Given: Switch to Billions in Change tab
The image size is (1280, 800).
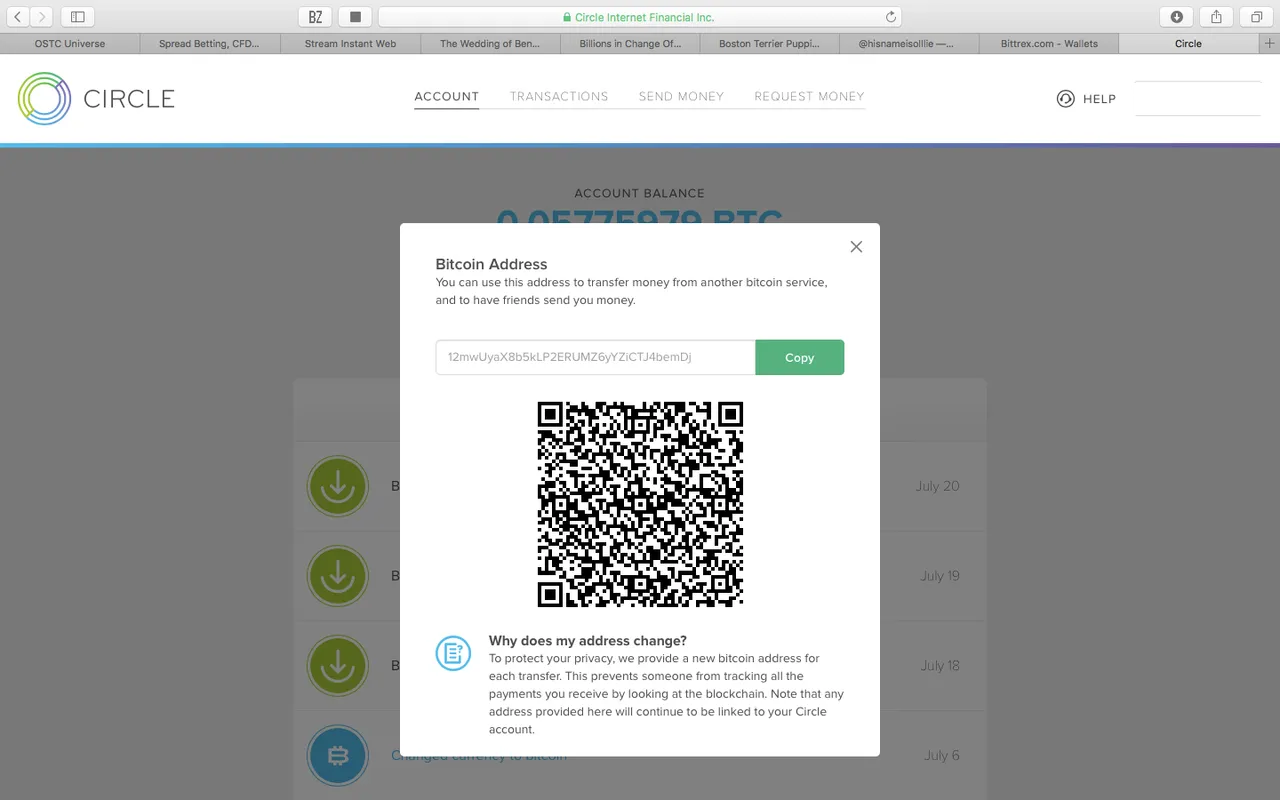Looking at the screenshot, I should [x=630, y=44].
